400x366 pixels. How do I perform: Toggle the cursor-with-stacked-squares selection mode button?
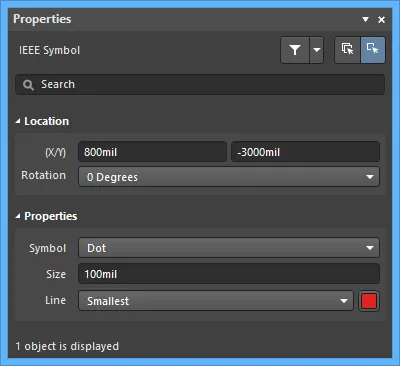[348, 50]
